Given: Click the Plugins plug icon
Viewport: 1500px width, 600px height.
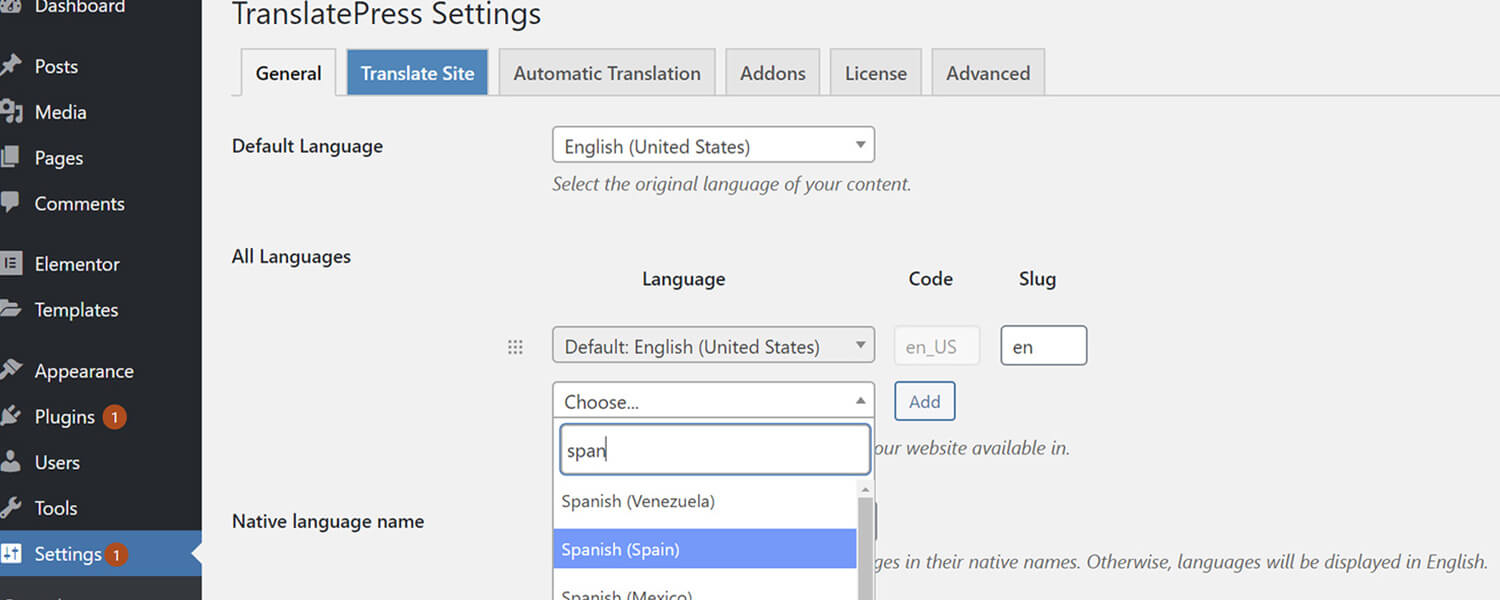Looking at the screenshot, I should [x=10, y=416].
